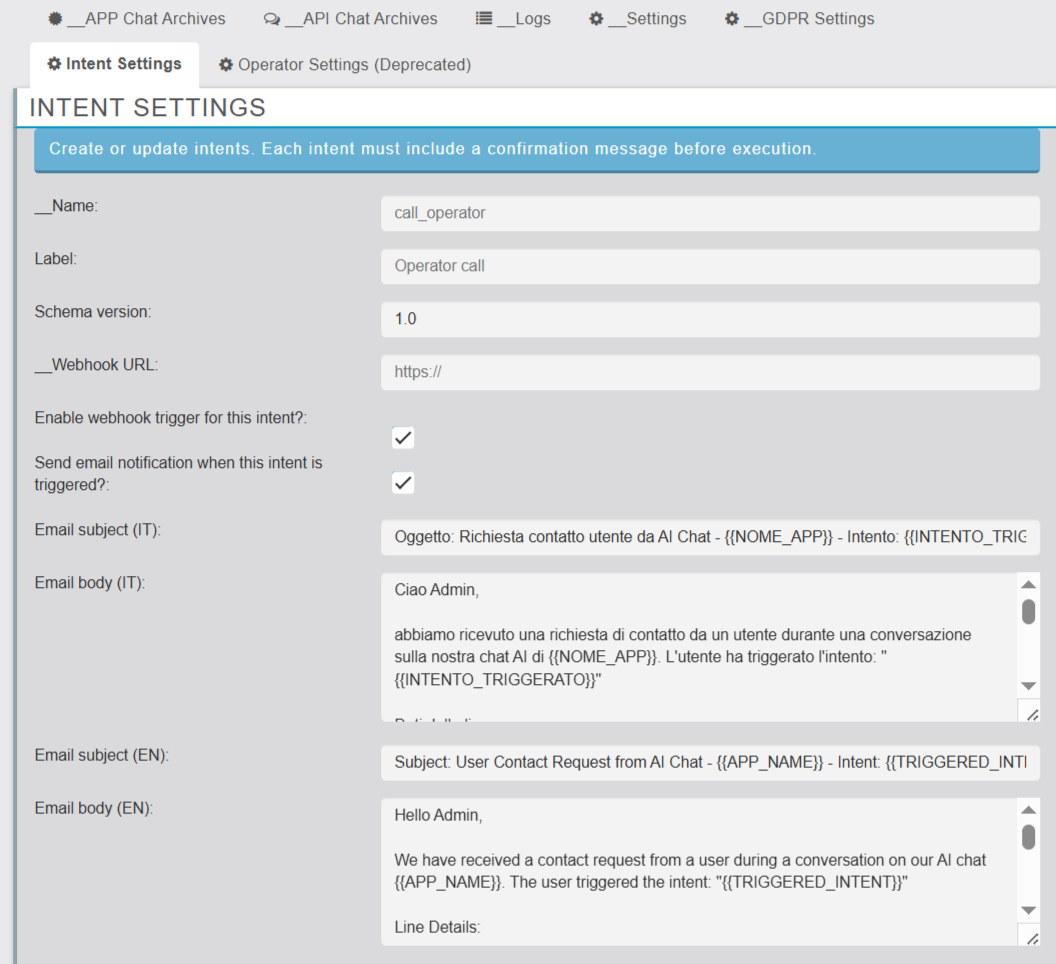This screenshot has height=964, width=1056.
Task: Click the Settings gear icon
Action: (596, 19)
